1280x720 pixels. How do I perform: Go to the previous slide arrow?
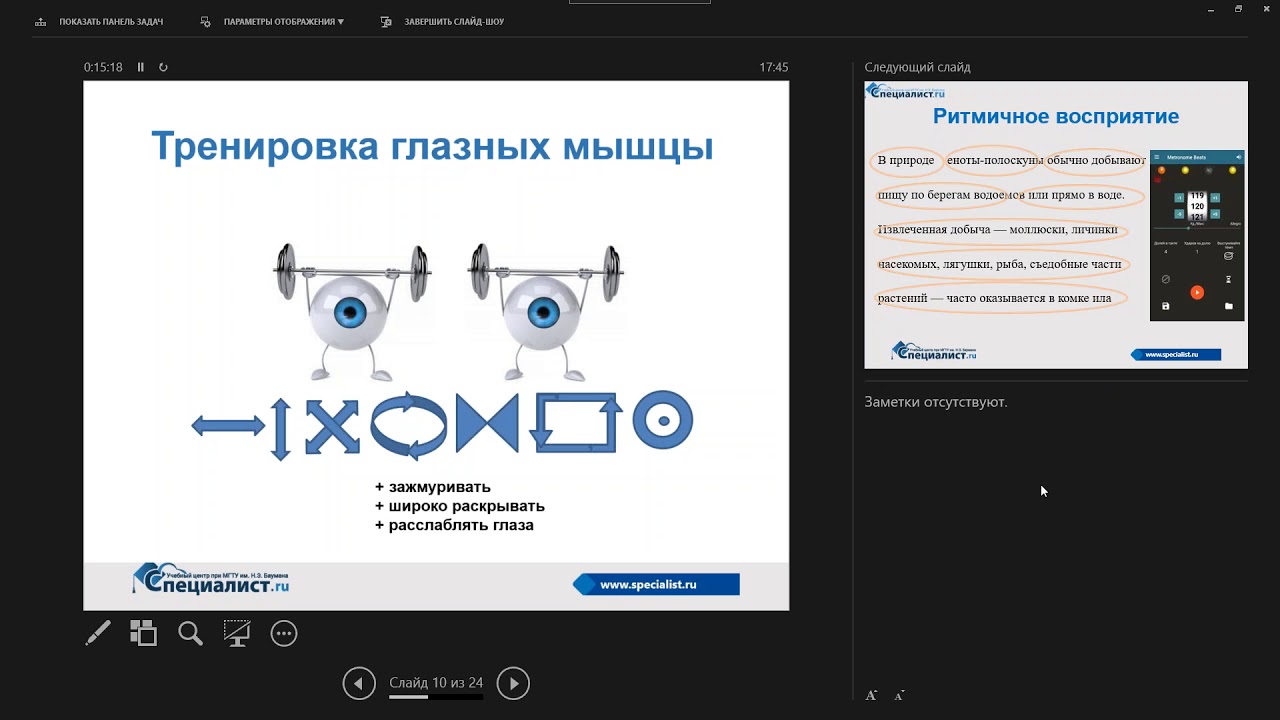coord(359,683)
